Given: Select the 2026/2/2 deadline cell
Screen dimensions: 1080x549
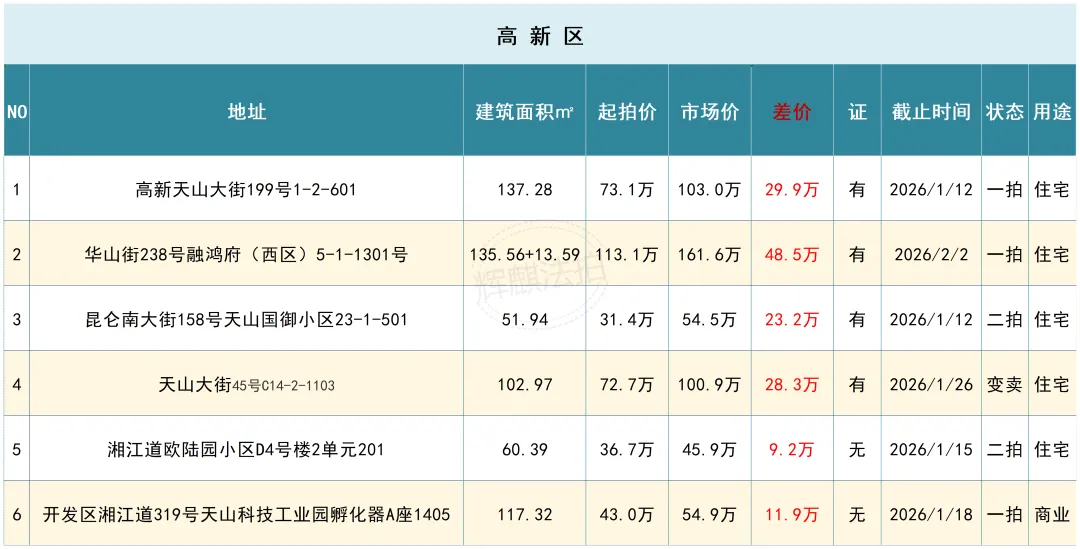Looking at the screenshot, I should (931, 254).
